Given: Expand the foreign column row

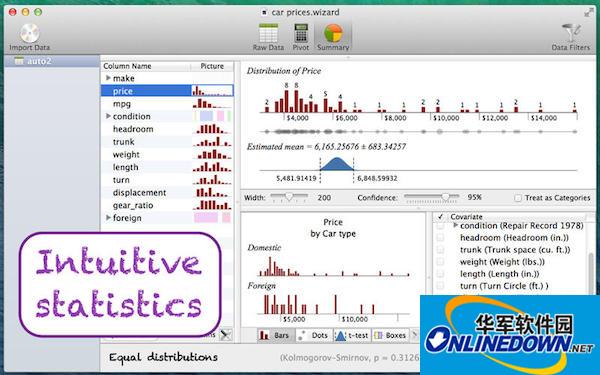Looking at the screenshot, I should pos(108,218).
